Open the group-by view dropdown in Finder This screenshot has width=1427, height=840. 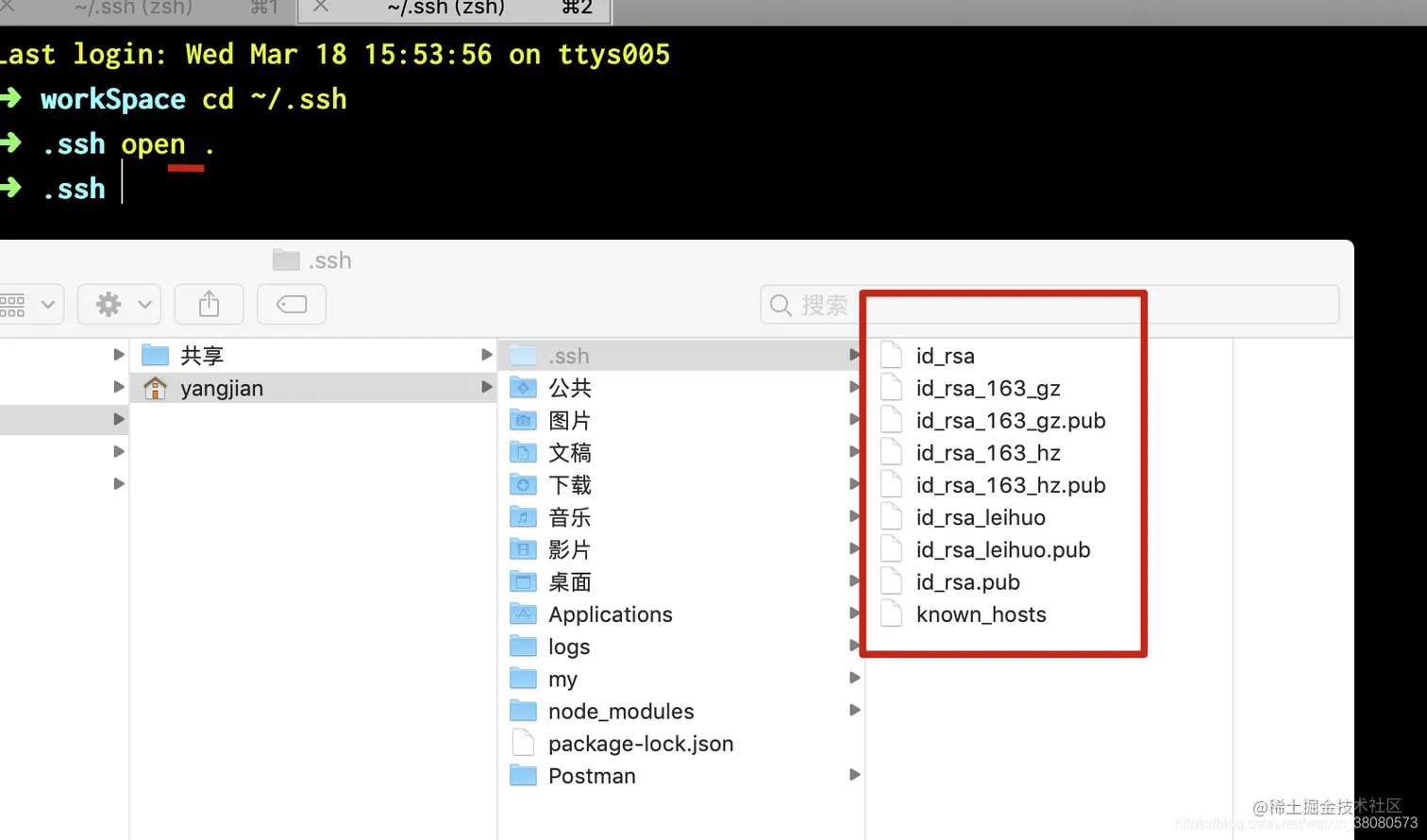coord(31,304)
